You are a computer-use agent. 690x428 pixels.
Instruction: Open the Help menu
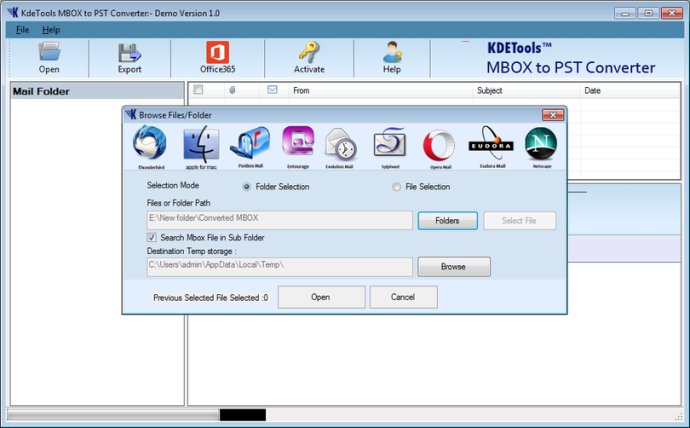51,30
